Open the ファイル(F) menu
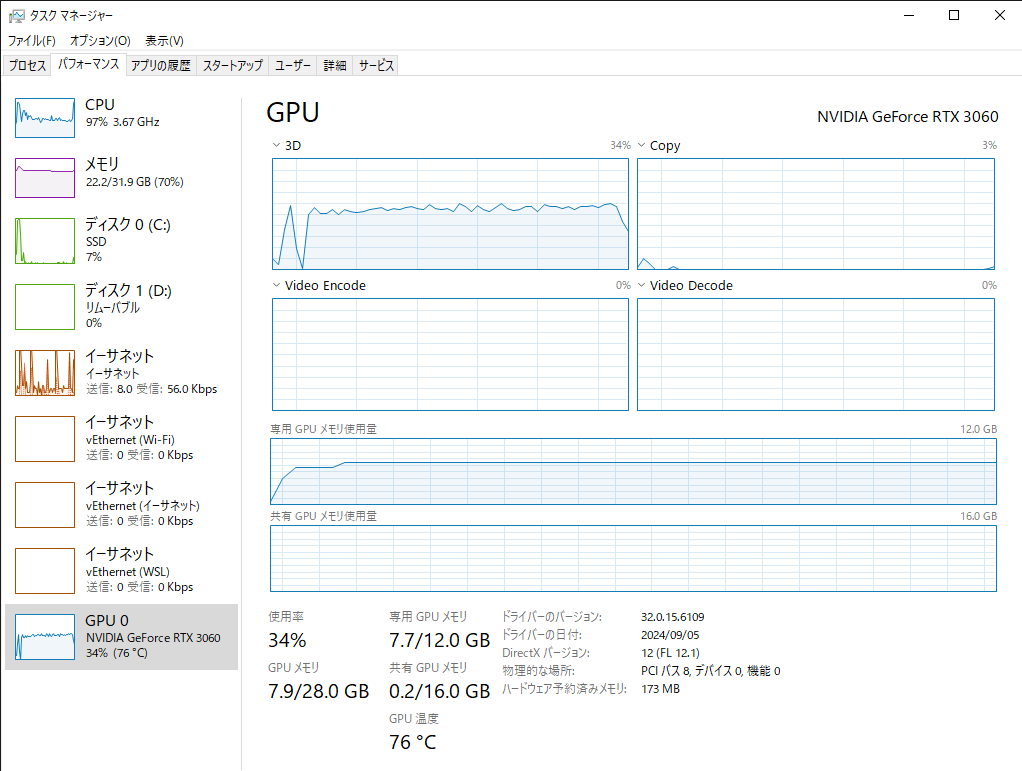Screen dimensions: 1022x771 31,40
